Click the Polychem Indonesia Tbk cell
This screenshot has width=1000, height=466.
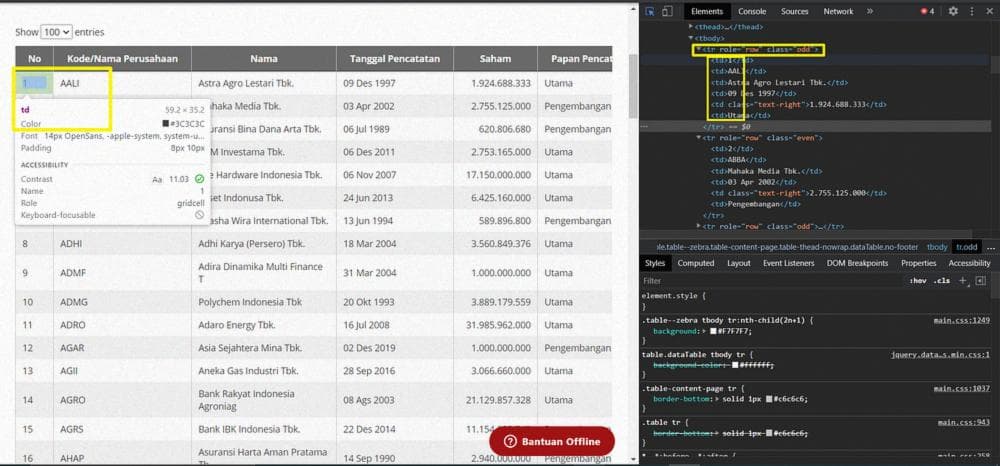click(263, 302)
